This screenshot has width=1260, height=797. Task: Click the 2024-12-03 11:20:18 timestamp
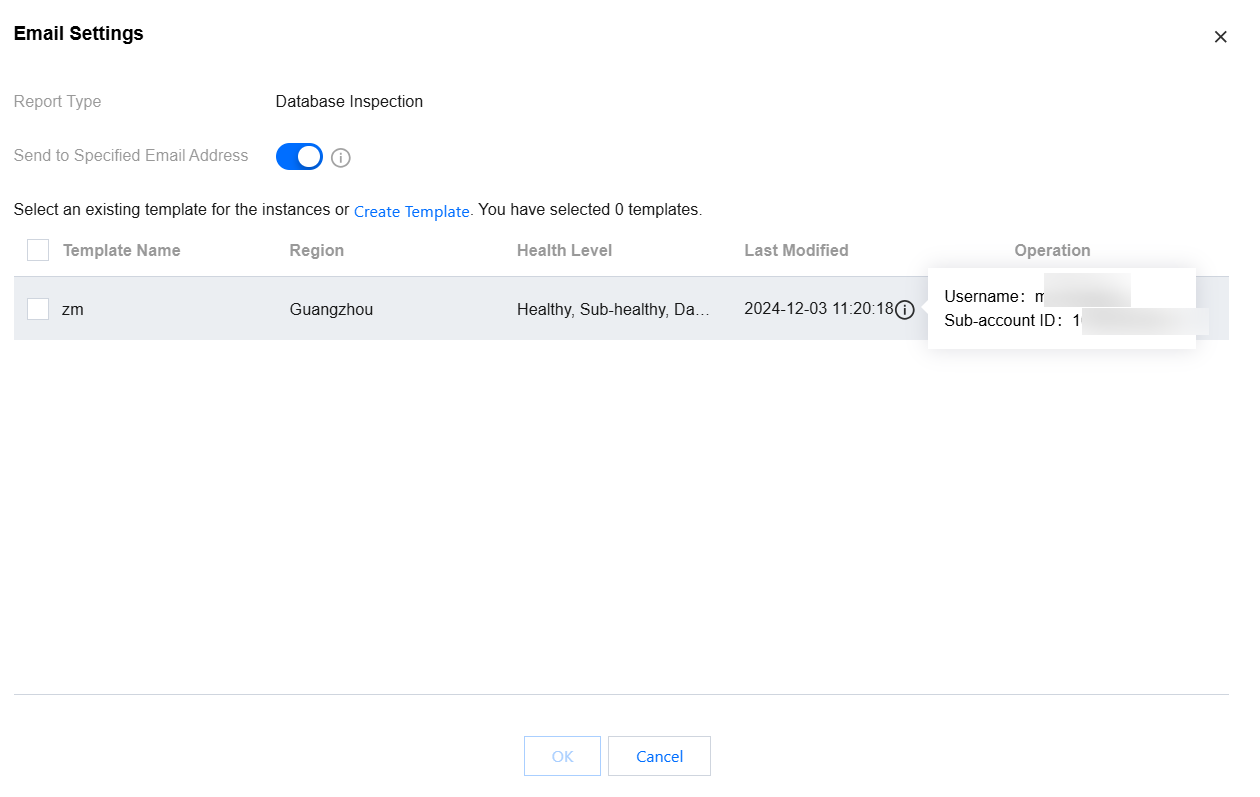tap(818, 309)
